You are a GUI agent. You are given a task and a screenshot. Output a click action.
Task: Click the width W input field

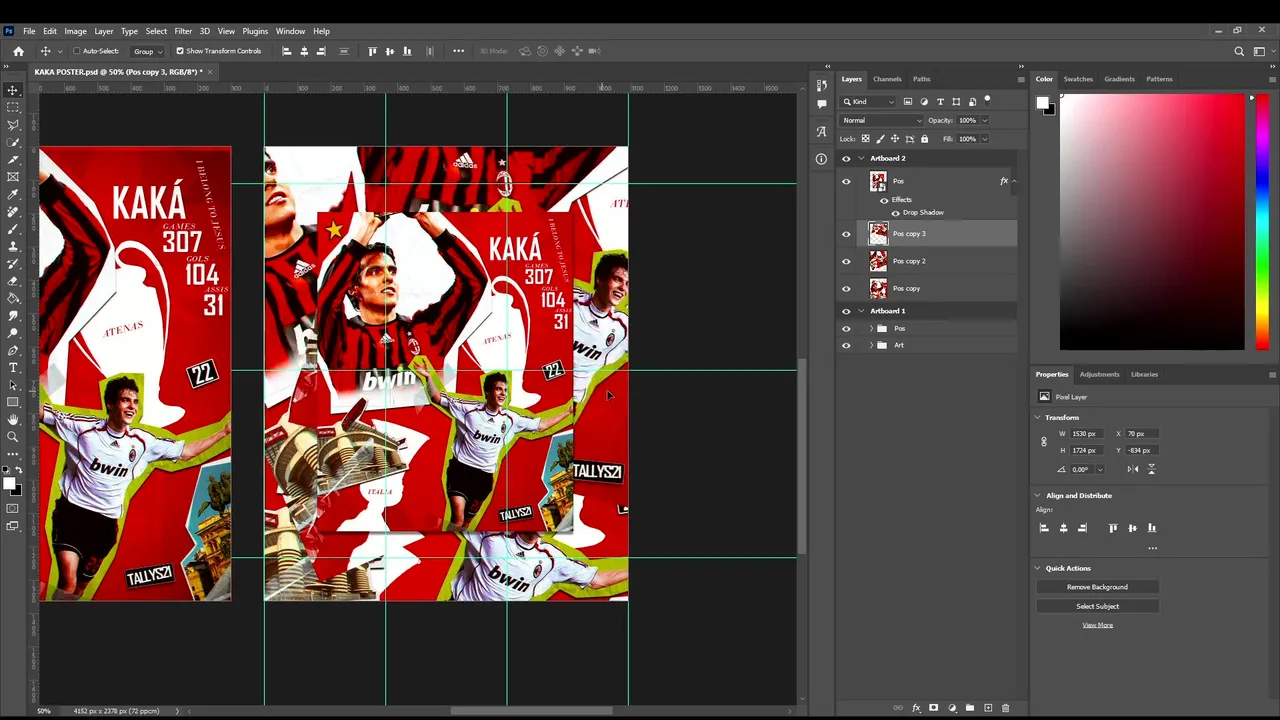pos(1089,434)
